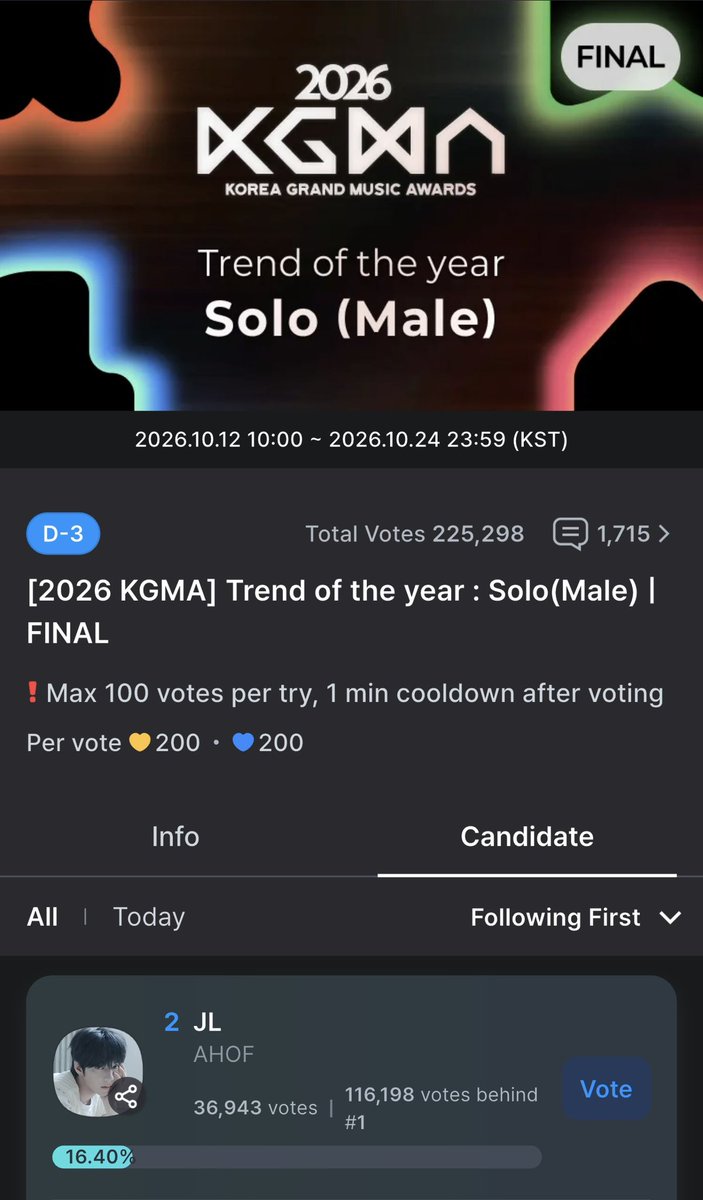Tap the D-3 countdown badge

point(63,534)
